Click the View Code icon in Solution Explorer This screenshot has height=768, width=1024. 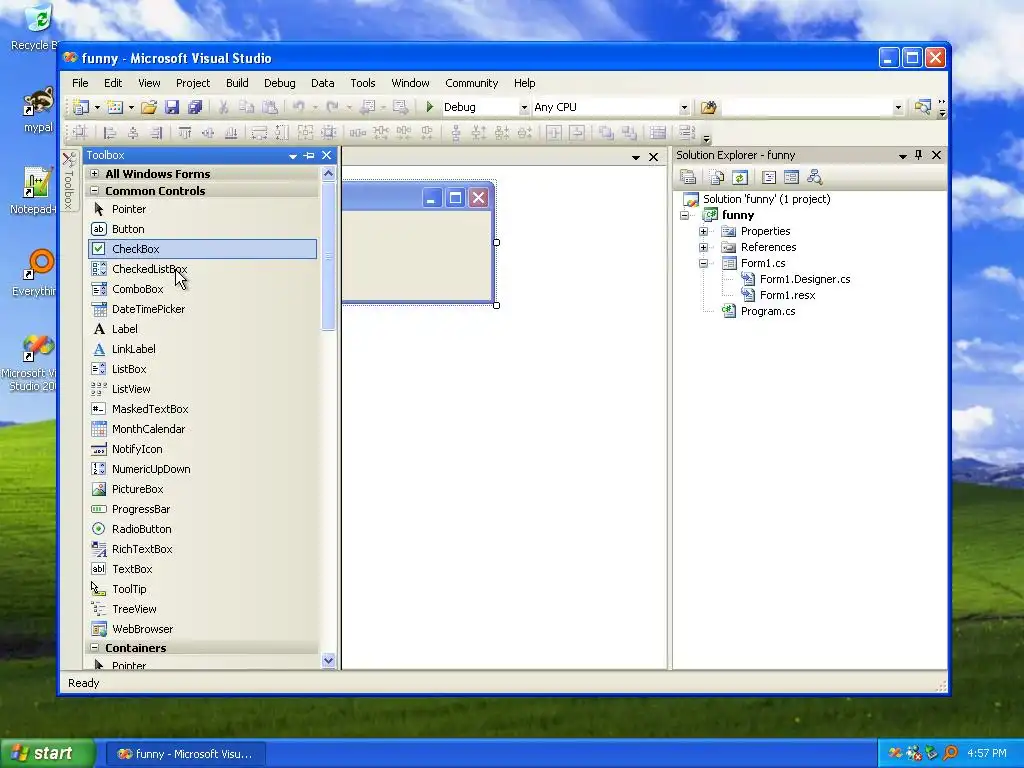pos(769,177)
